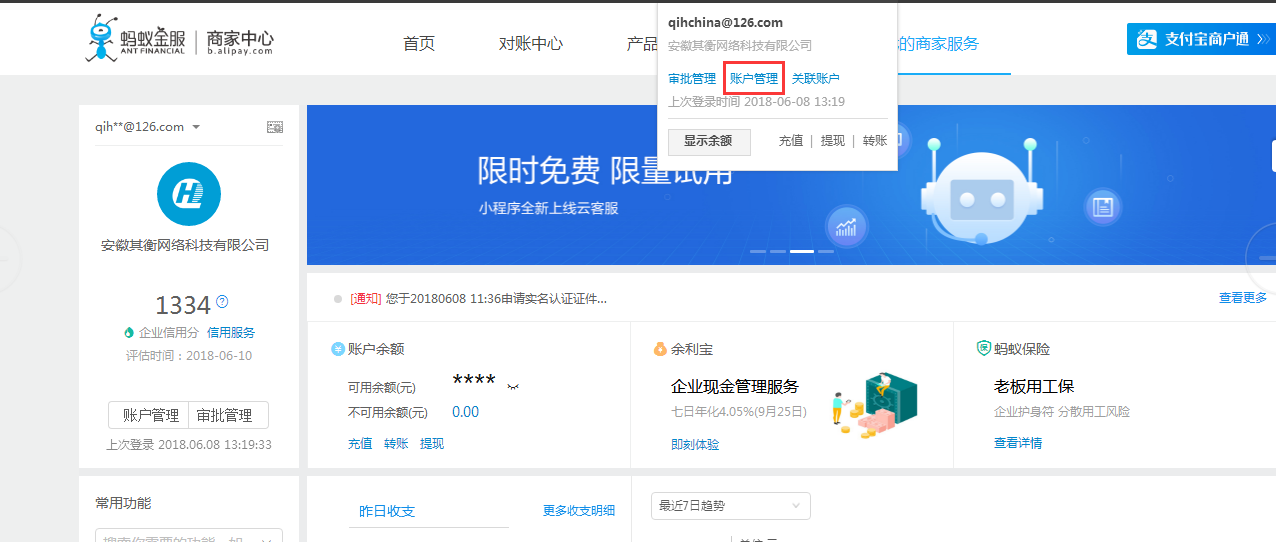Click the 不可用余额 value 0.00
The height and width of the screenshot is (542, 1276).
(x=465, y=412)
